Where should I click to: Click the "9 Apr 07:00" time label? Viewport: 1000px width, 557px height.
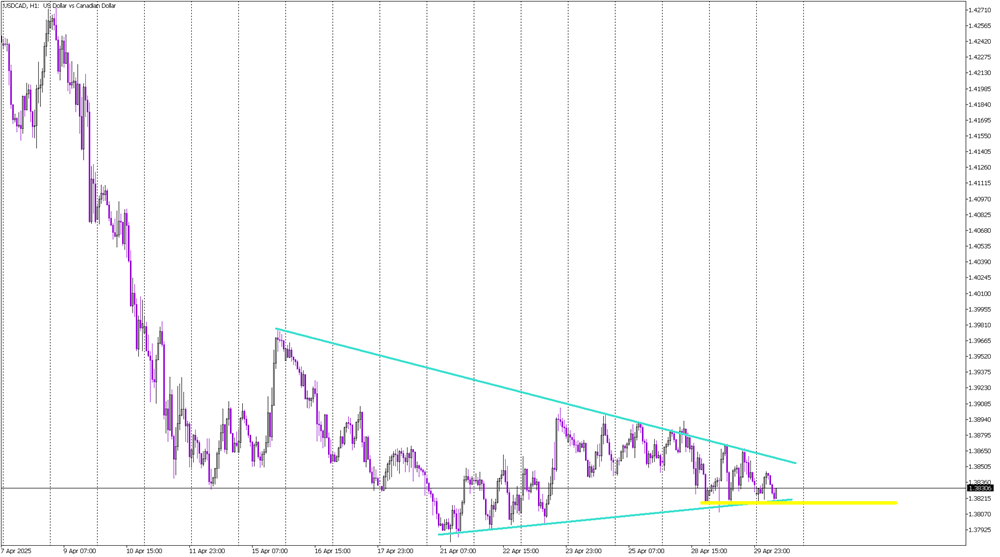pyautogui.click(x=80, y=551)
